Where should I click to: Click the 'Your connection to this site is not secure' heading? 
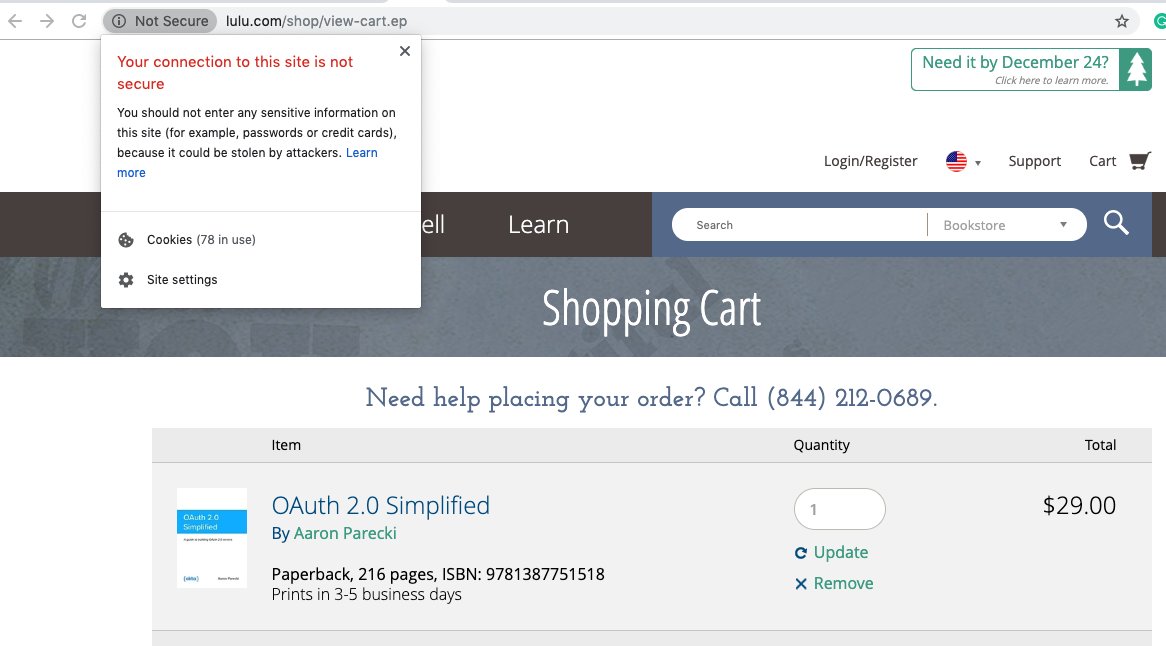[235, 73]
